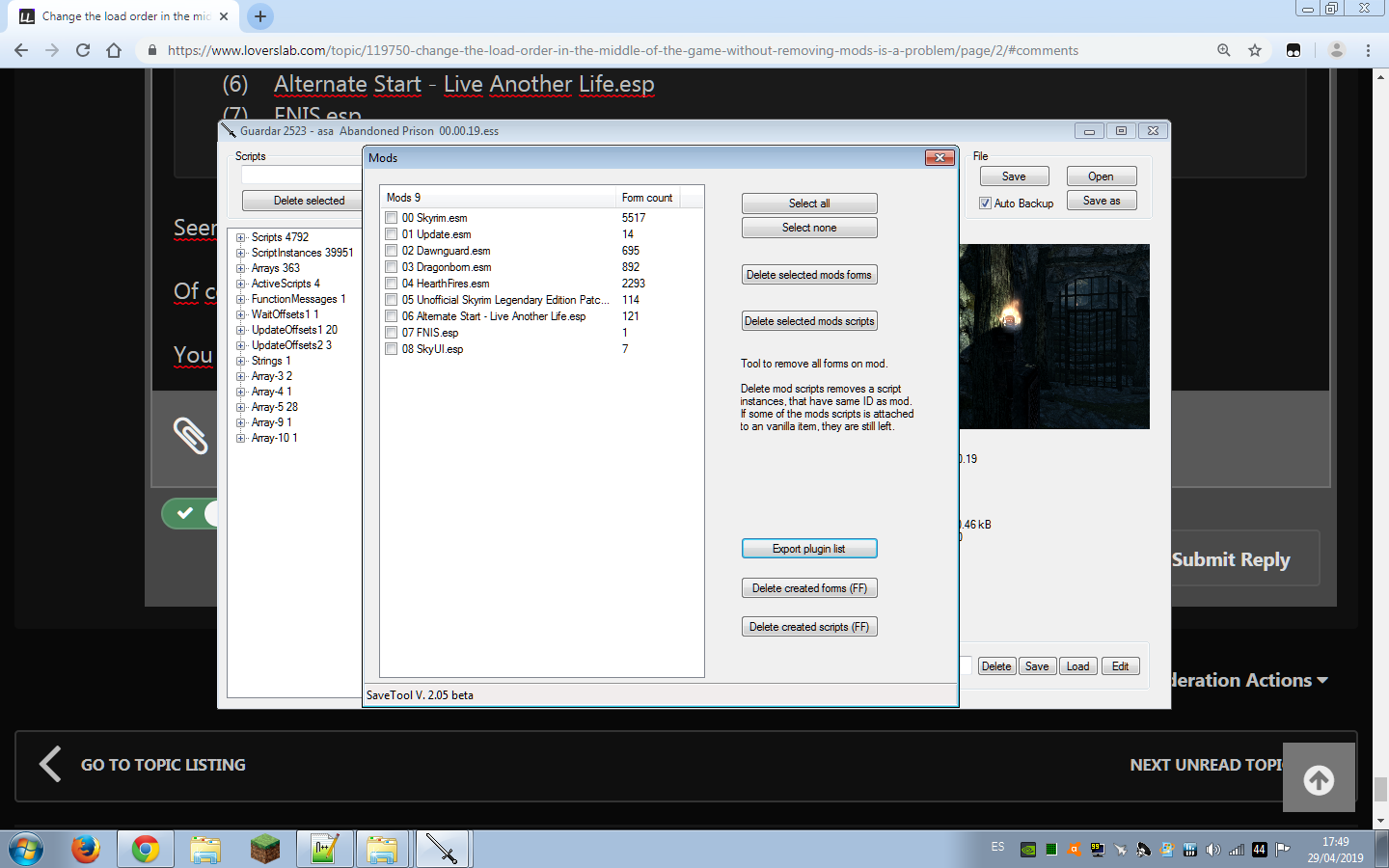Click Delete created scripts (FF)
The image size is (1389, 868).
809,627
